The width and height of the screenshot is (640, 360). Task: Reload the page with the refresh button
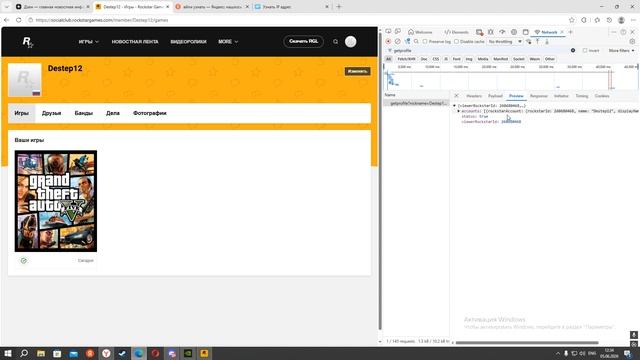click(x=19, y=20)
